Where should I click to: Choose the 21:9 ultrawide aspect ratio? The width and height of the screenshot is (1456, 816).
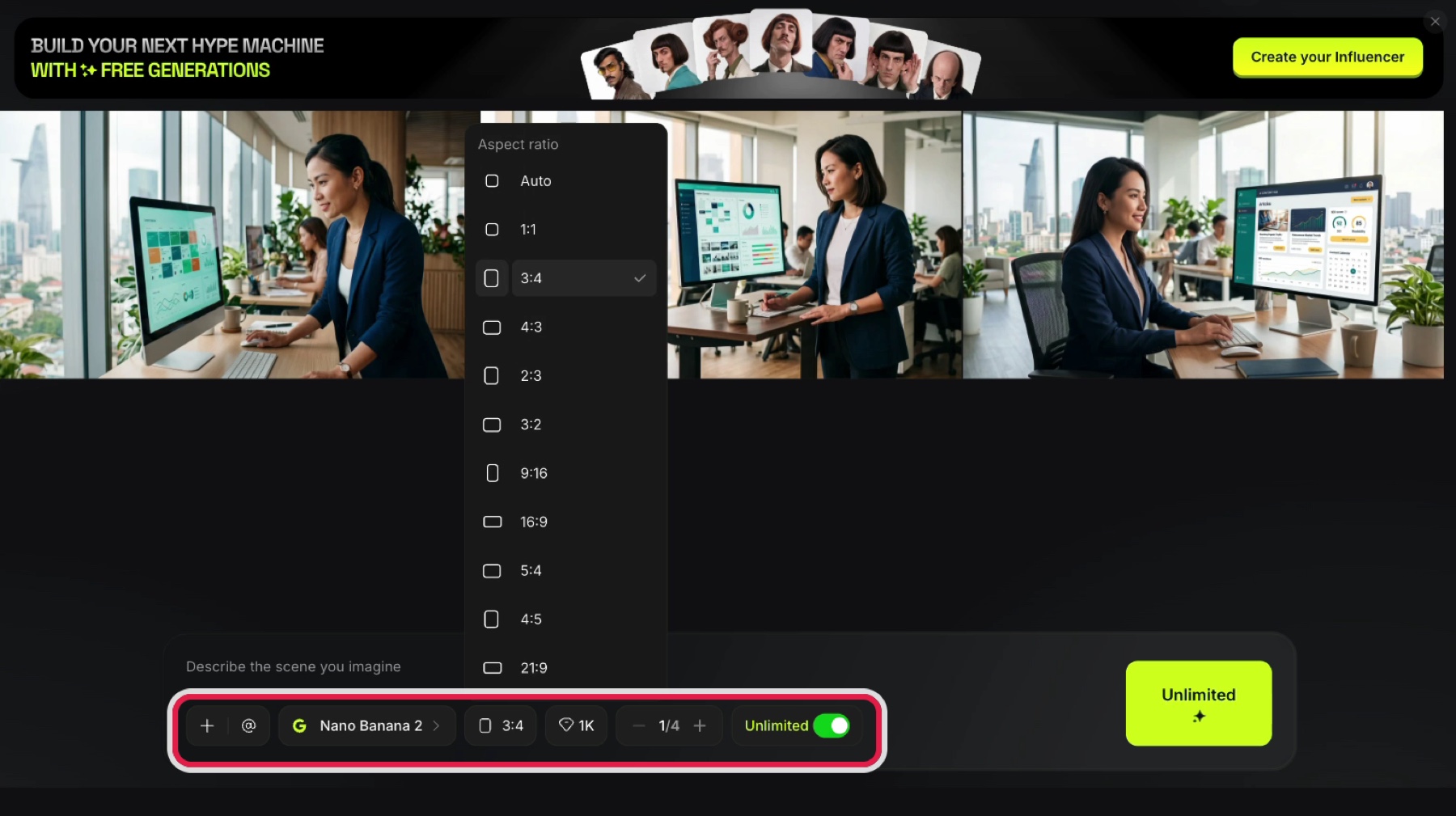point(565,668)
